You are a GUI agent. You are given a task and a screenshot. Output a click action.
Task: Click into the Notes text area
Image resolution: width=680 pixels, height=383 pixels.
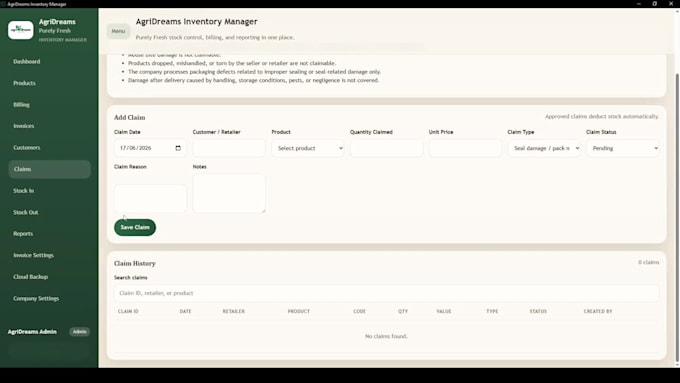[x=229, y=193]
